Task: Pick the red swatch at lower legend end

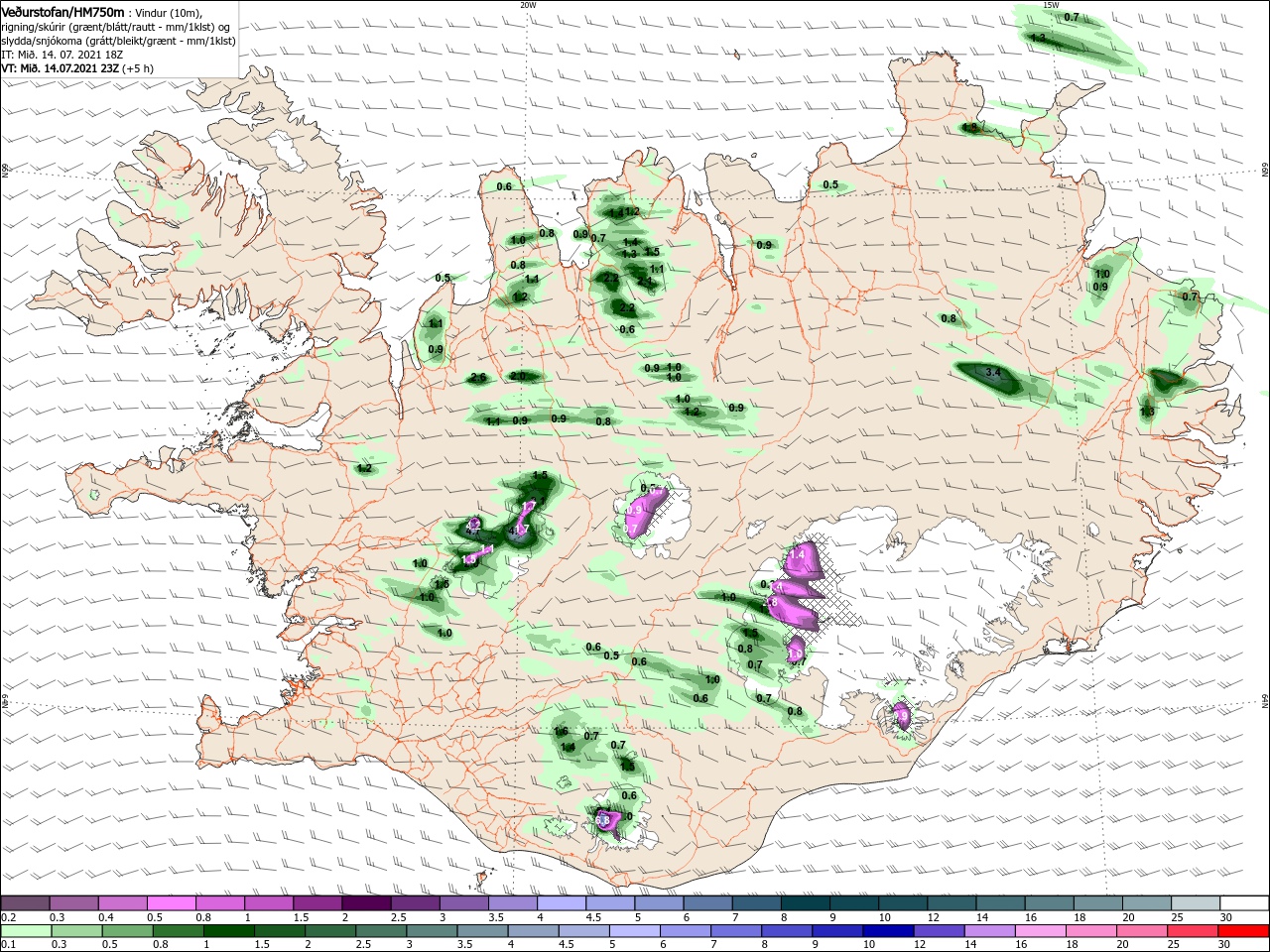Action: coord(1244,931)
